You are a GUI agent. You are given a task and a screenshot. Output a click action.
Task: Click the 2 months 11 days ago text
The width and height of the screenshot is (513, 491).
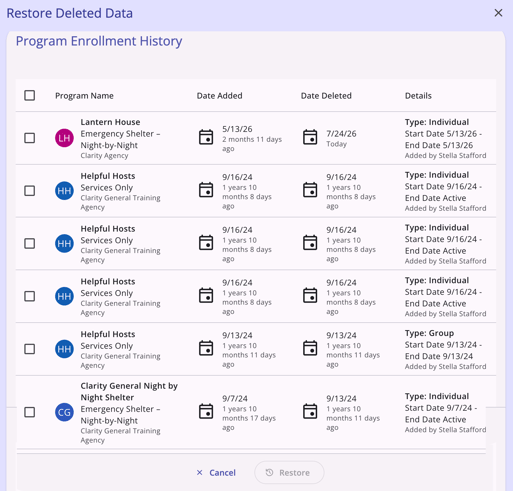[252, 144]
